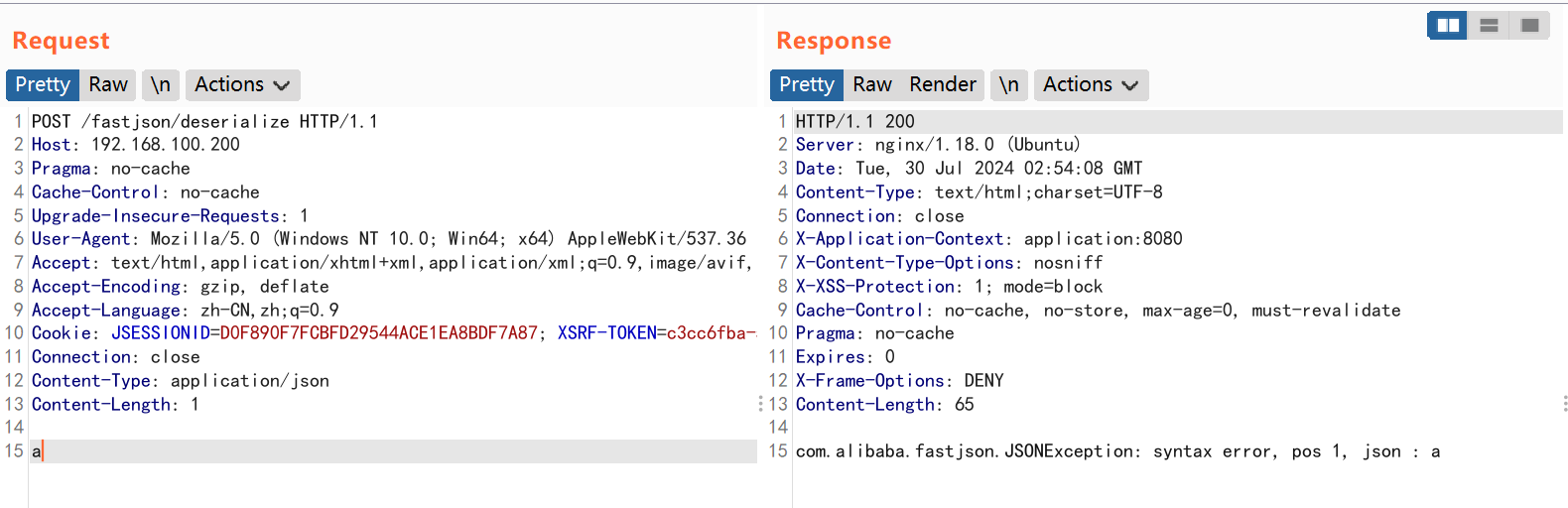Click X-Frame-Options: DENY header
Image resolution: width=1568 pixels, height=508 pixels.
point(900,381)
